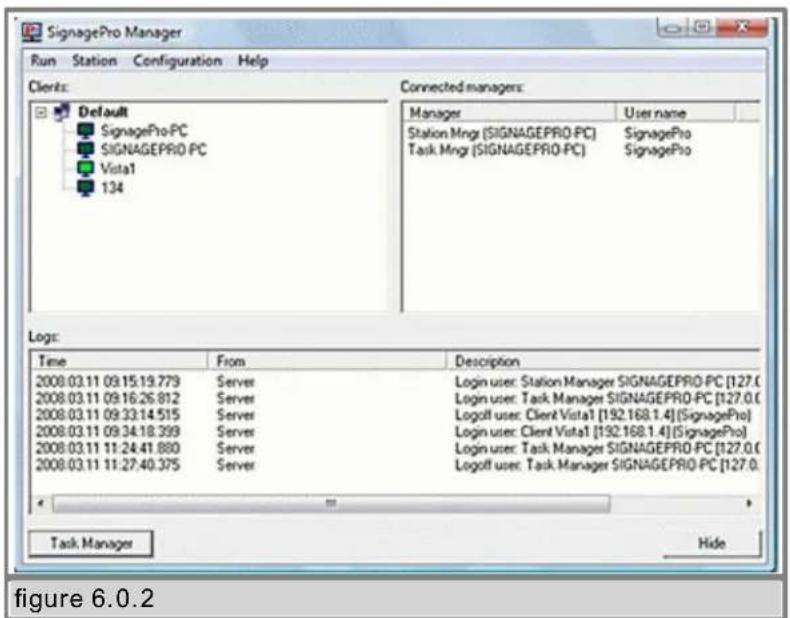Screen dimensions: 790x618
Task: Open the Task Manager button
Action: tap(91, 543)
